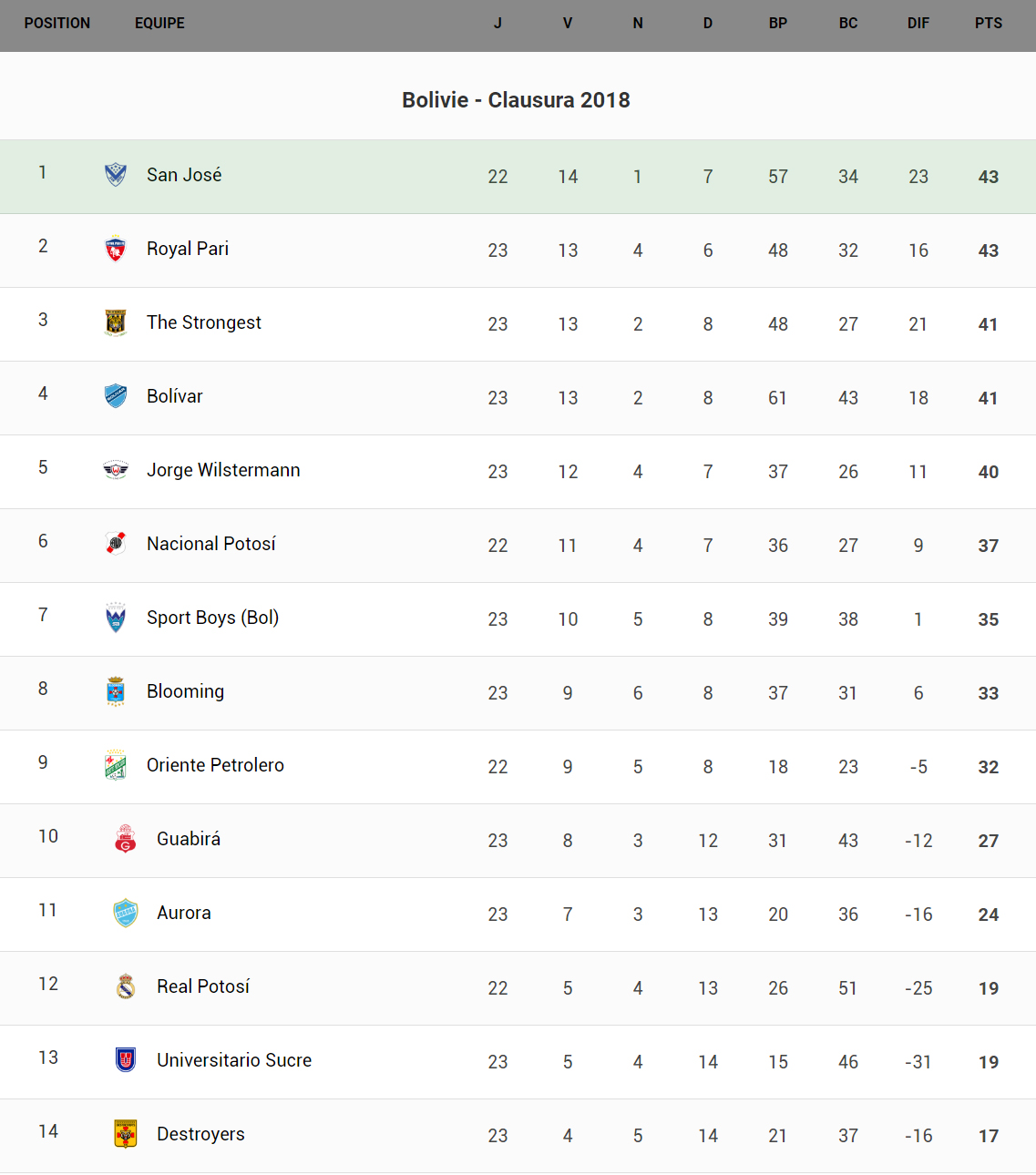Click the DIF column header
Image resolution: width=1036 pixels, height=1175 pixels.
point(918,24)
